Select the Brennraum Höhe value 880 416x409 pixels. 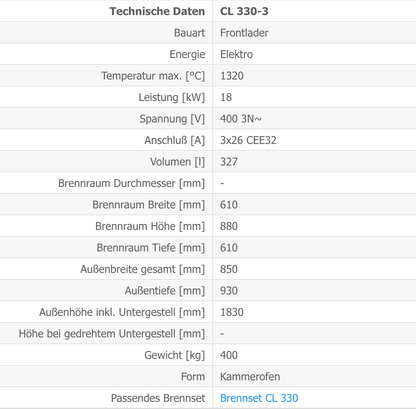point(229,226)
